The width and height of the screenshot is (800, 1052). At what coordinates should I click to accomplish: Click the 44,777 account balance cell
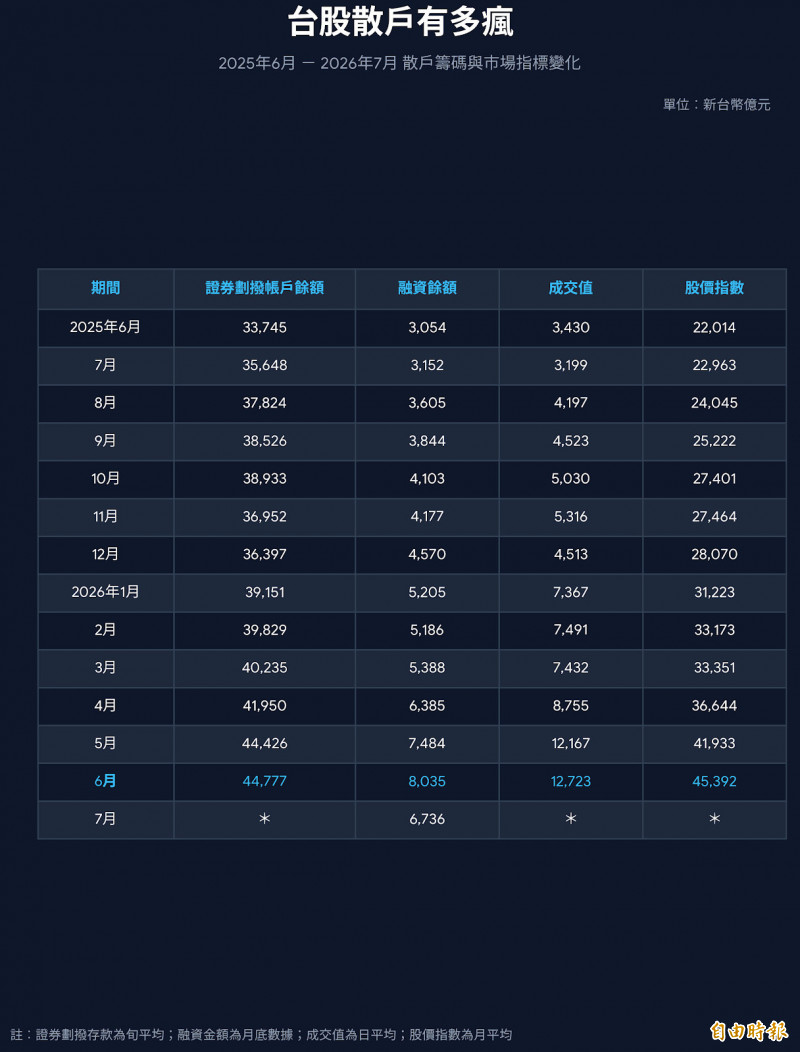click(264, 782)
